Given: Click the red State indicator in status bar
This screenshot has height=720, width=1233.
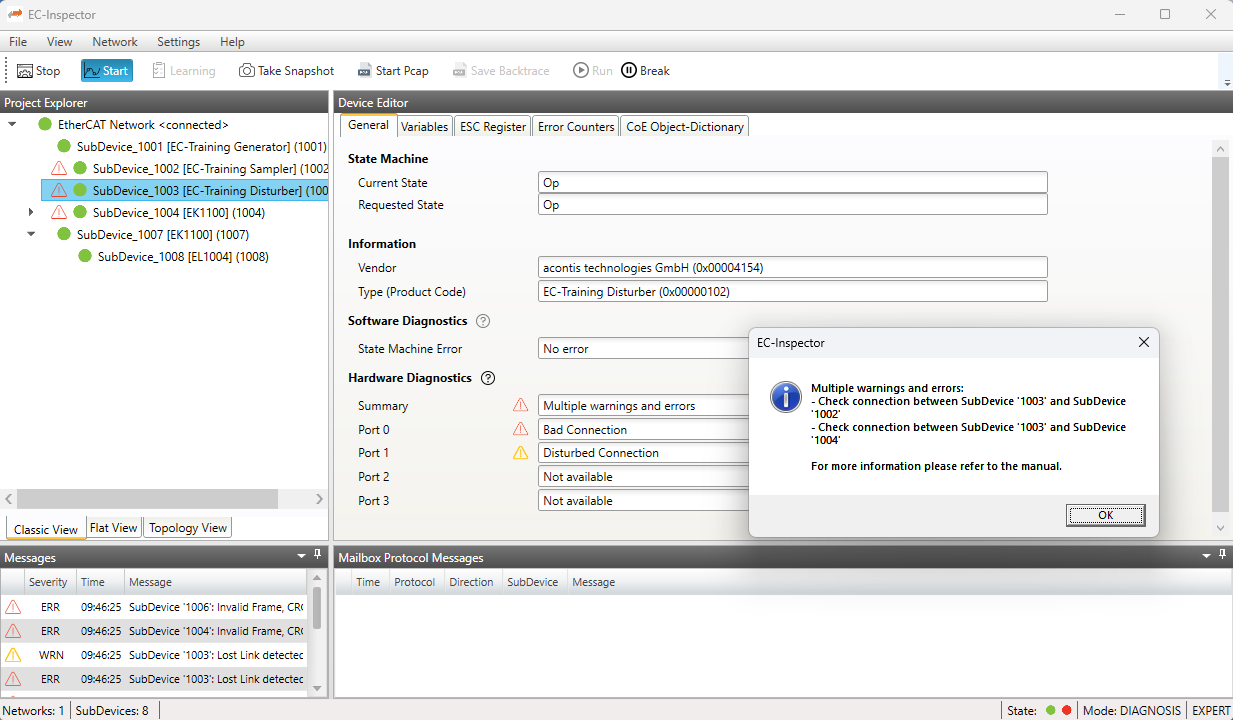Looking at the screenshot, I should (x=1067, y=710).
